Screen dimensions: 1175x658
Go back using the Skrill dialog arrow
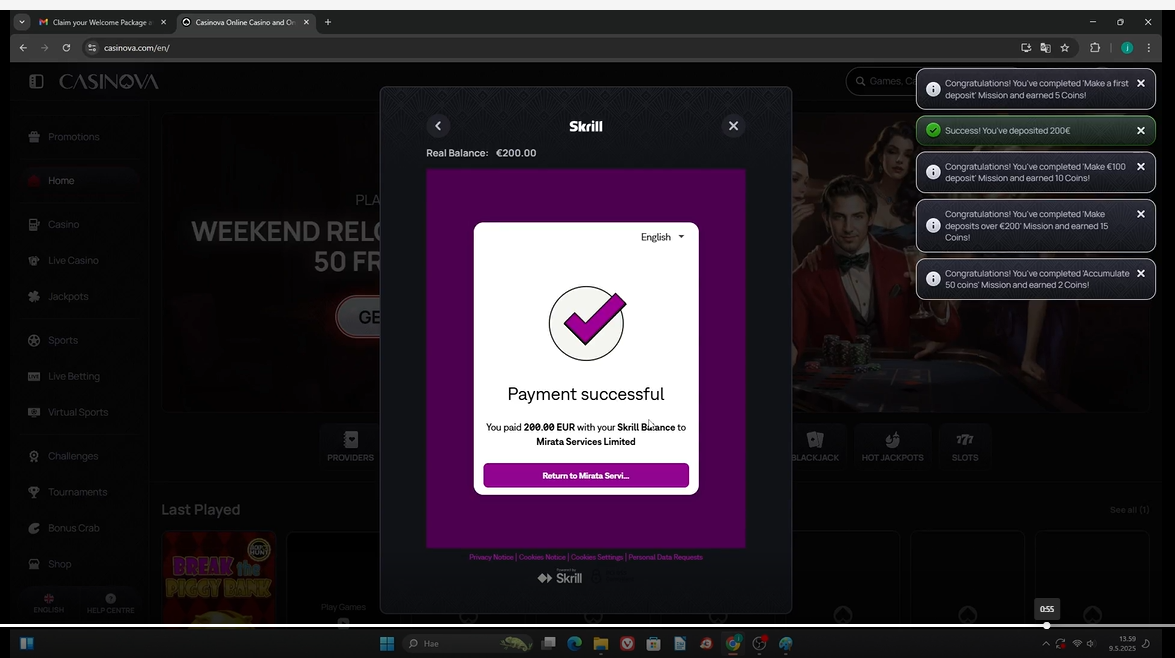(438, 126)
